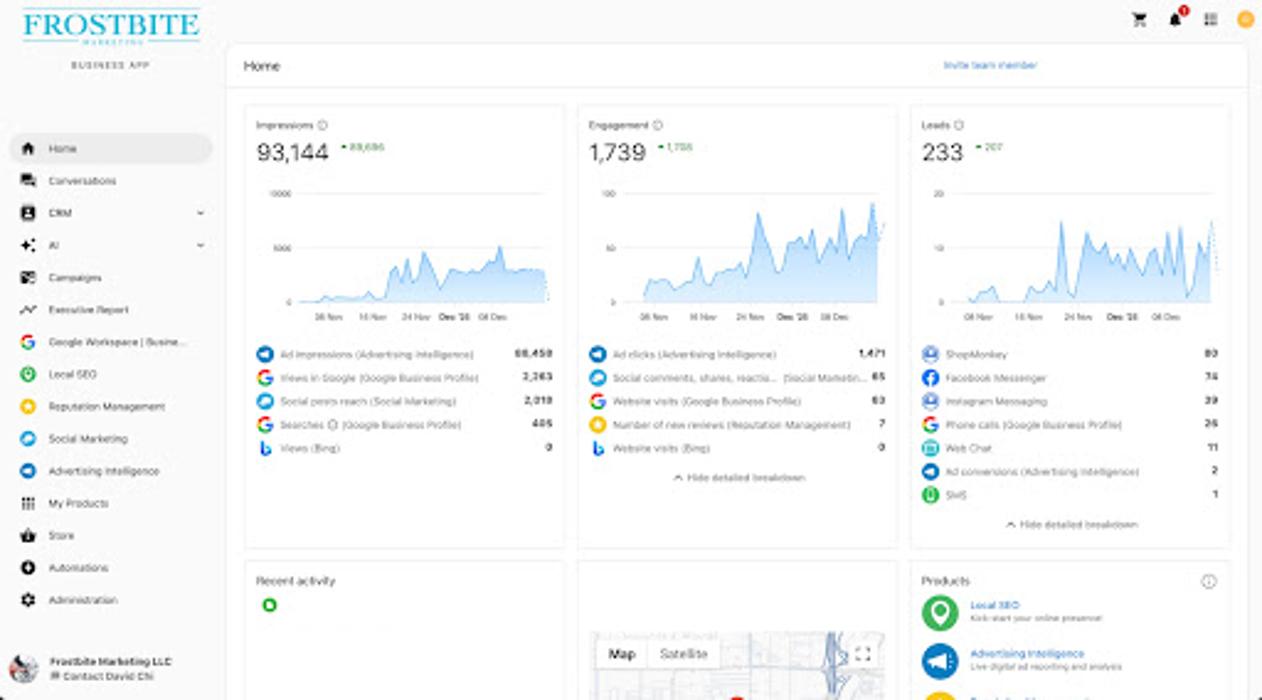Select the Map view option
Viewport: 1262px width, 700px height.
coord(622,654)
